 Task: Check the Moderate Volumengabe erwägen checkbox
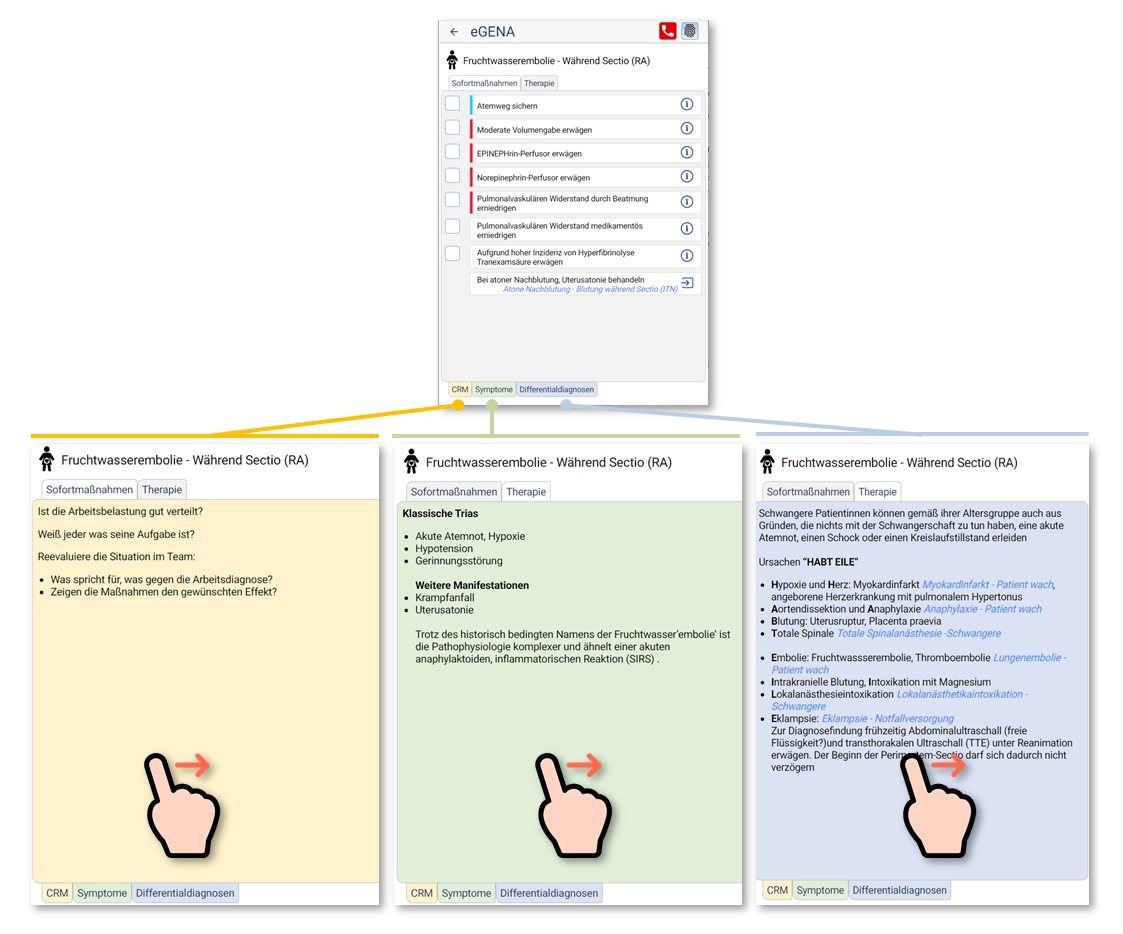[x=453, y=128]
